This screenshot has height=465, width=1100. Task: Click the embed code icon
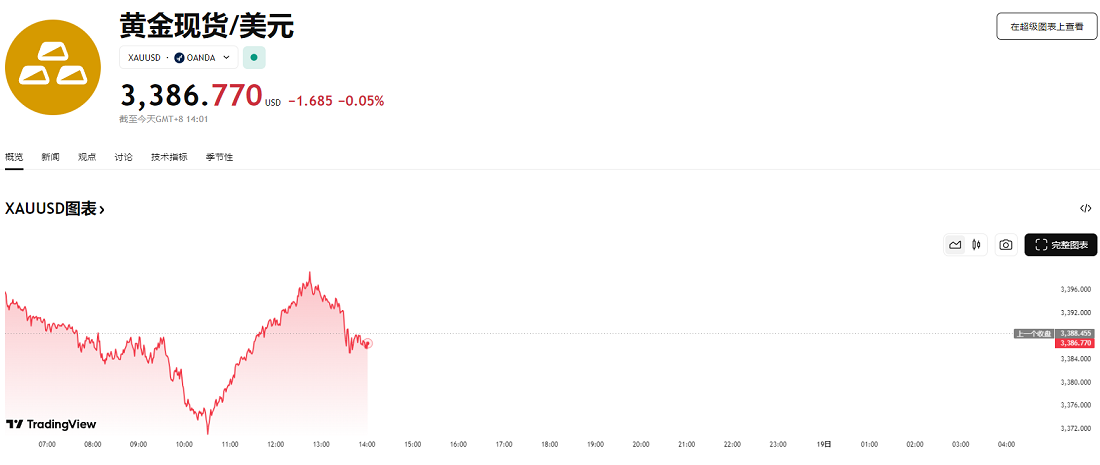click(x=1085, y=209)
